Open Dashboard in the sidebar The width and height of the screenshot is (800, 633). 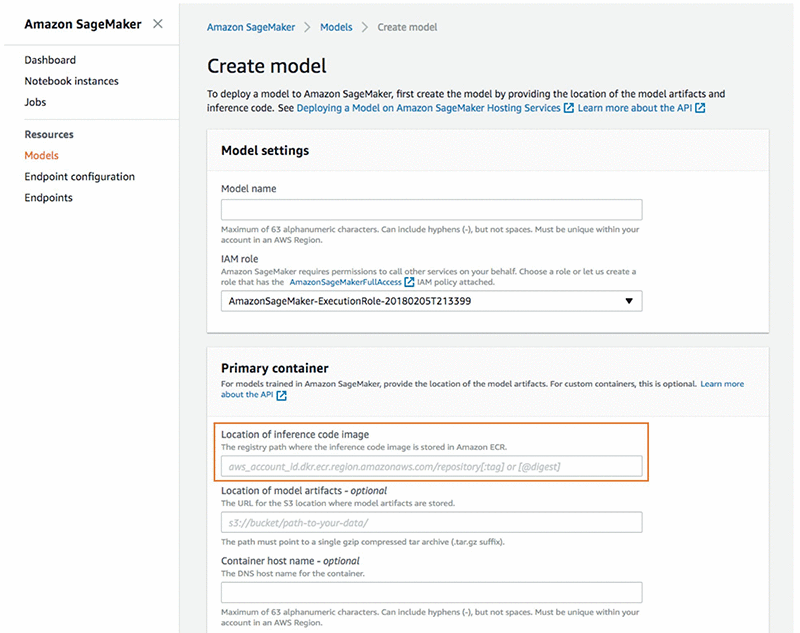(x=50, y=60)
